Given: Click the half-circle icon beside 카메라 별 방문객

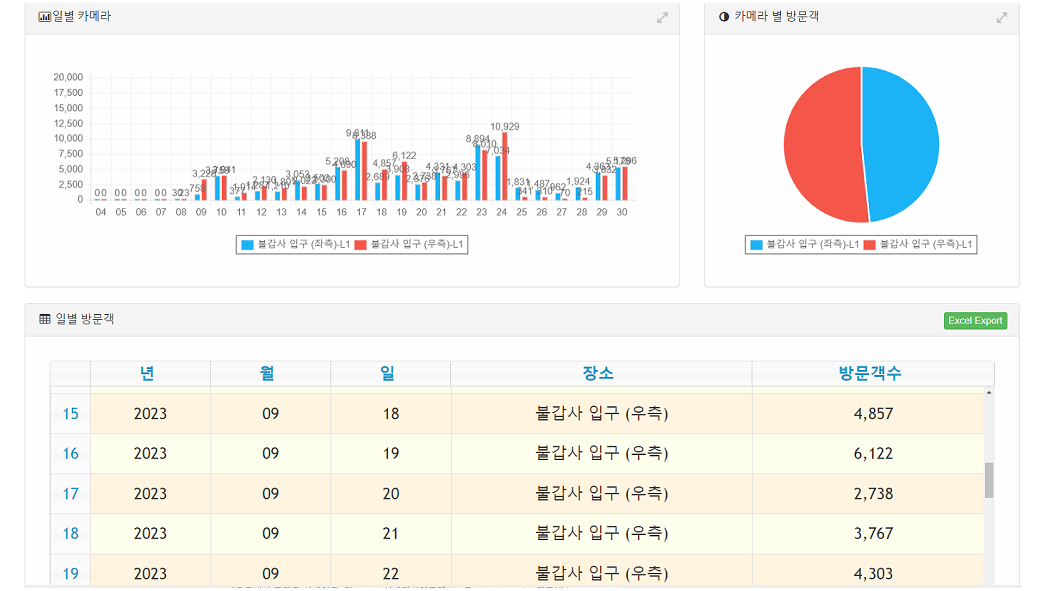Looking at the screenshot, I should tap(724, 17).
